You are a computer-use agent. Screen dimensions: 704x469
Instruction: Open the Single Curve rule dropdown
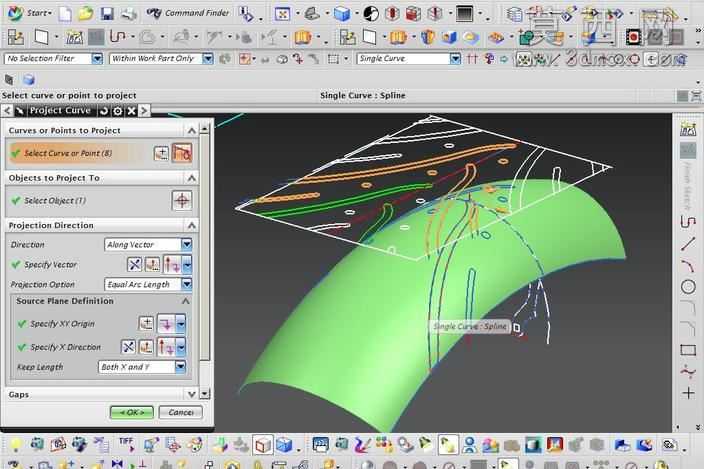[455, 58]
